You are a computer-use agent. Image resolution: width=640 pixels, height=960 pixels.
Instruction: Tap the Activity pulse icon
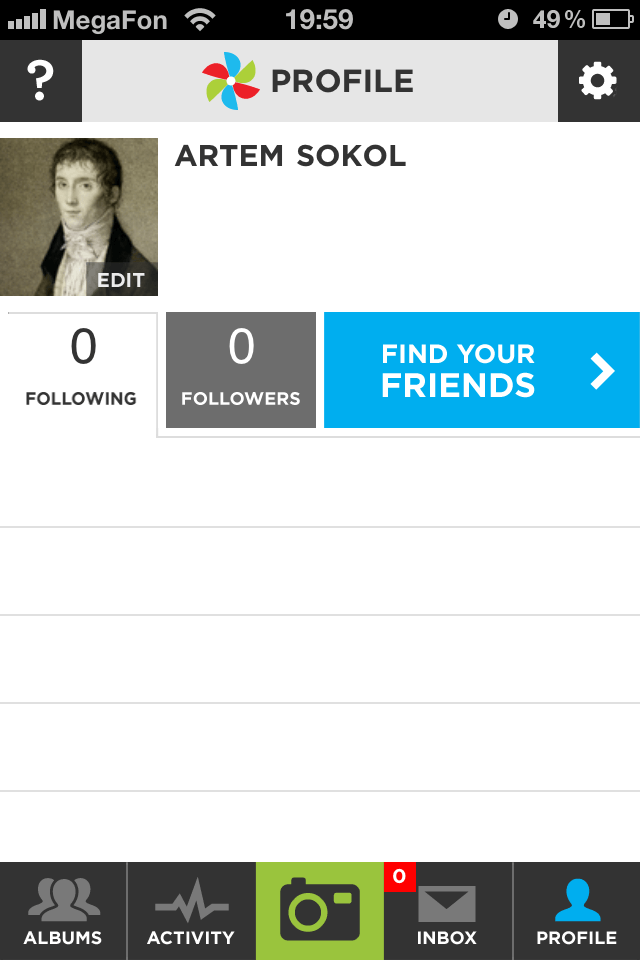point(192,900)
